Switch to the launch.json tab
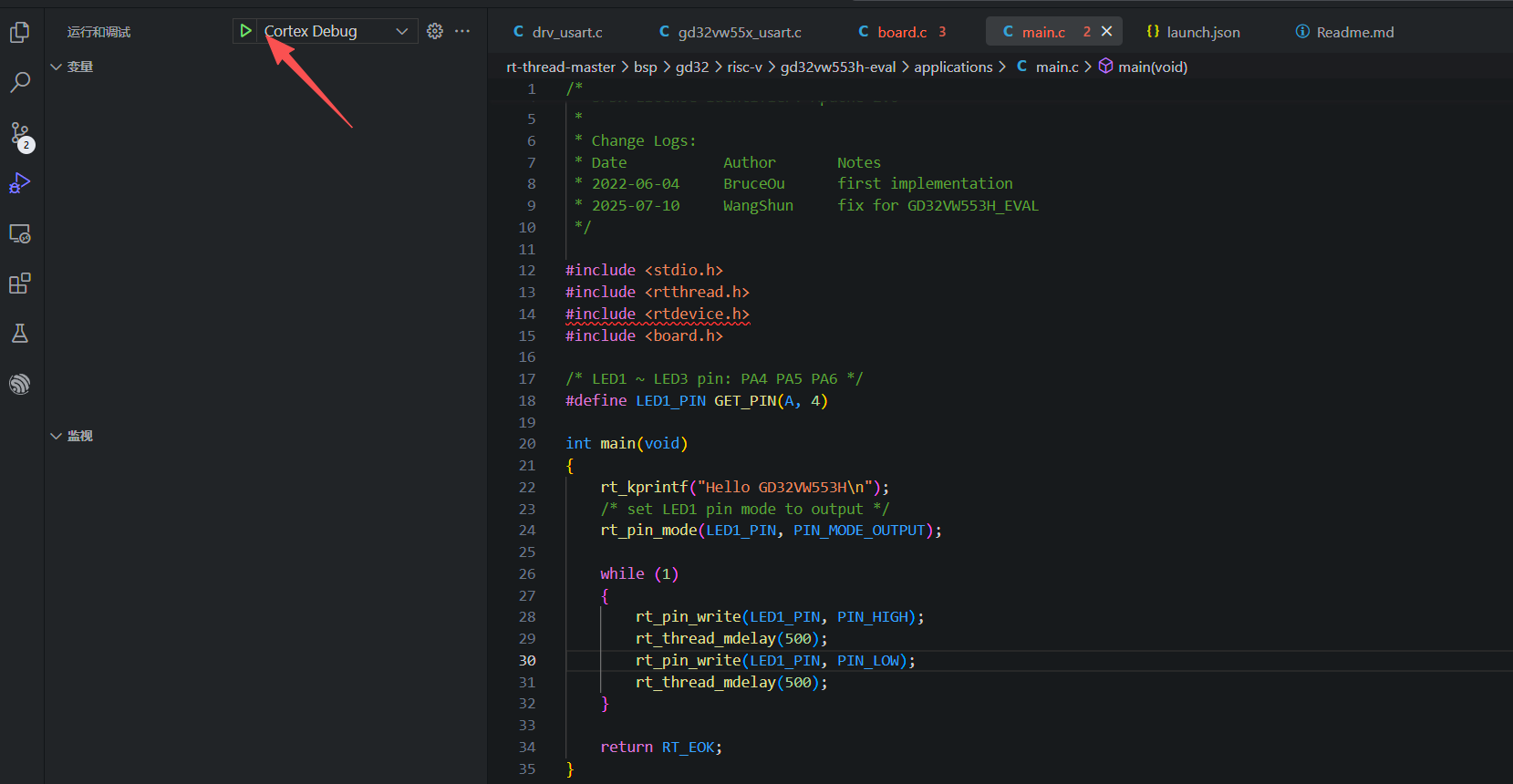 (1193, 32)
